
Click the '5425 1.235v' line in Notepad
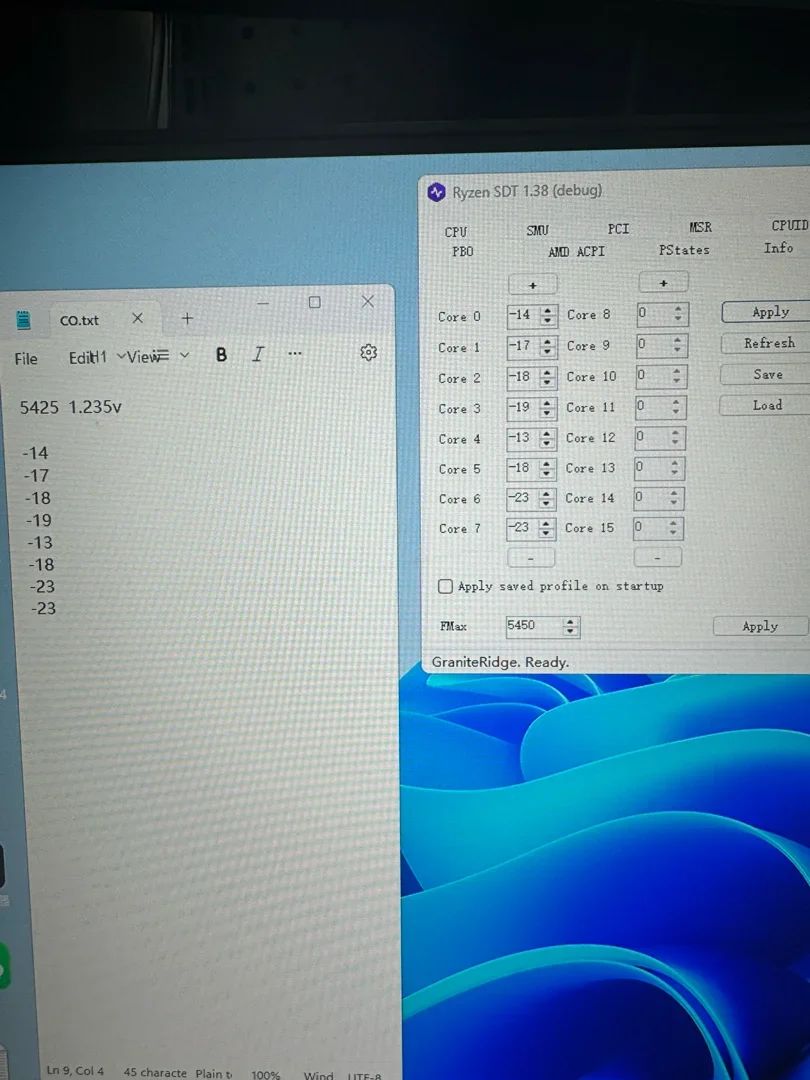71,407
